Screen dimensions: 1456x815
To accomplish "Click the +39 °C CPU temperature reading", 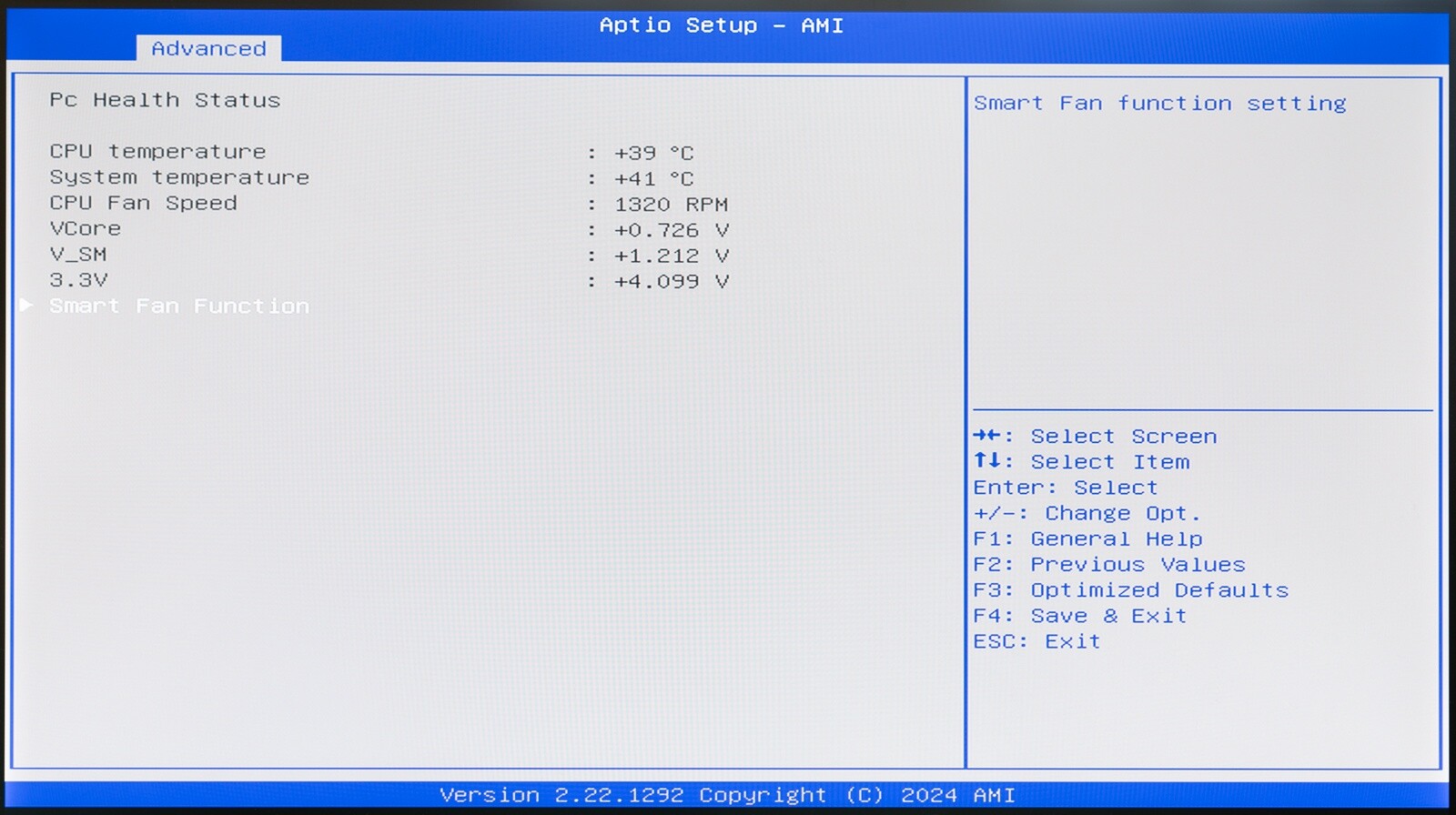I will click(653, 153).
